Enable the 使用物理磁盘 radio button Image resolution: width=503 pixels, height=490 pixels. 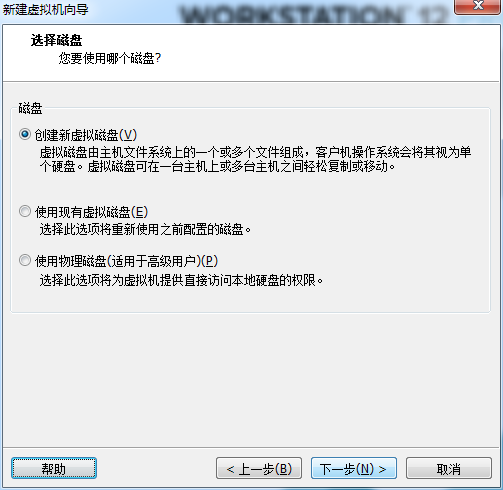pyautogui.click(x=25, y=260)
